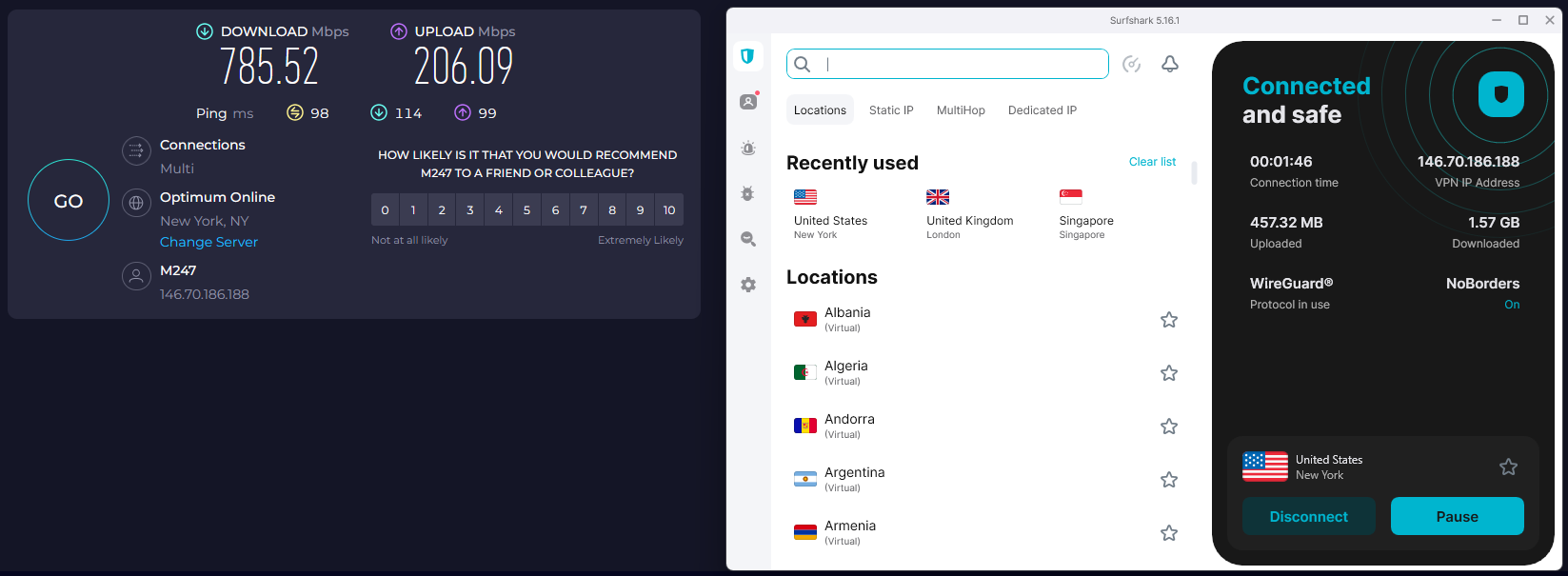Click the connected shield badge icon
This screenshot has height=576, width=1568.
(1501, 94)
